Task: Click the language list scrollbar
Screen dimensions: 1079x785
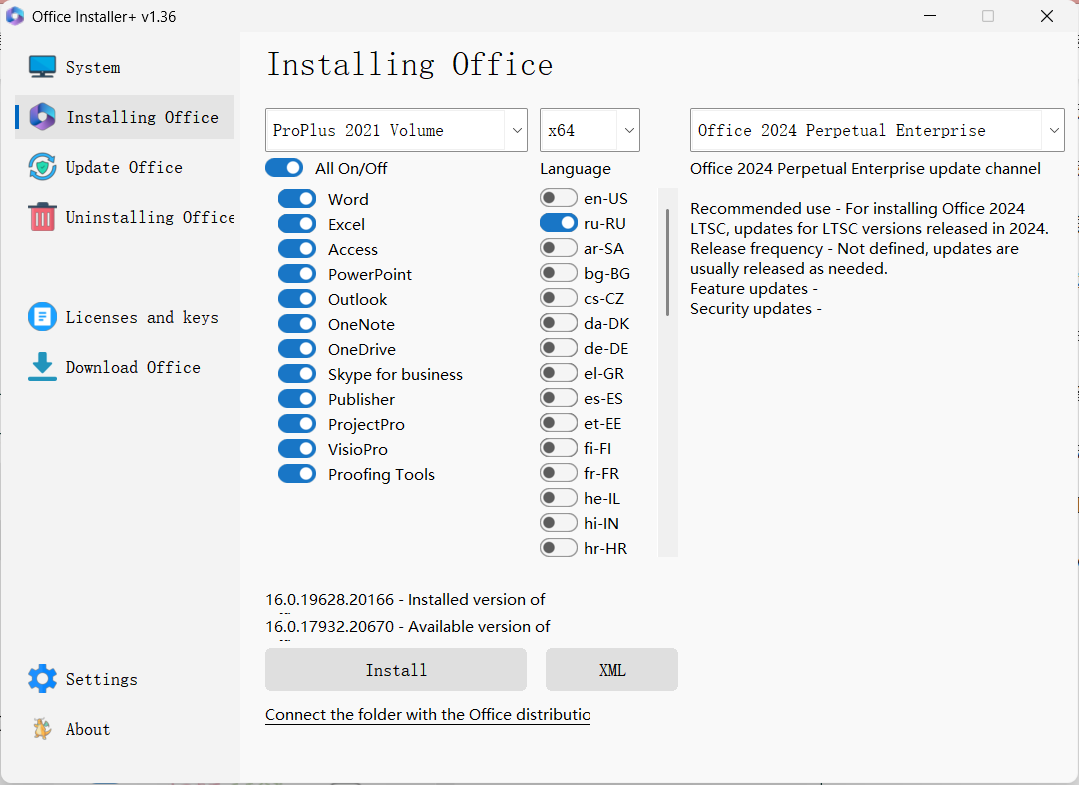Action: [668, 262]
